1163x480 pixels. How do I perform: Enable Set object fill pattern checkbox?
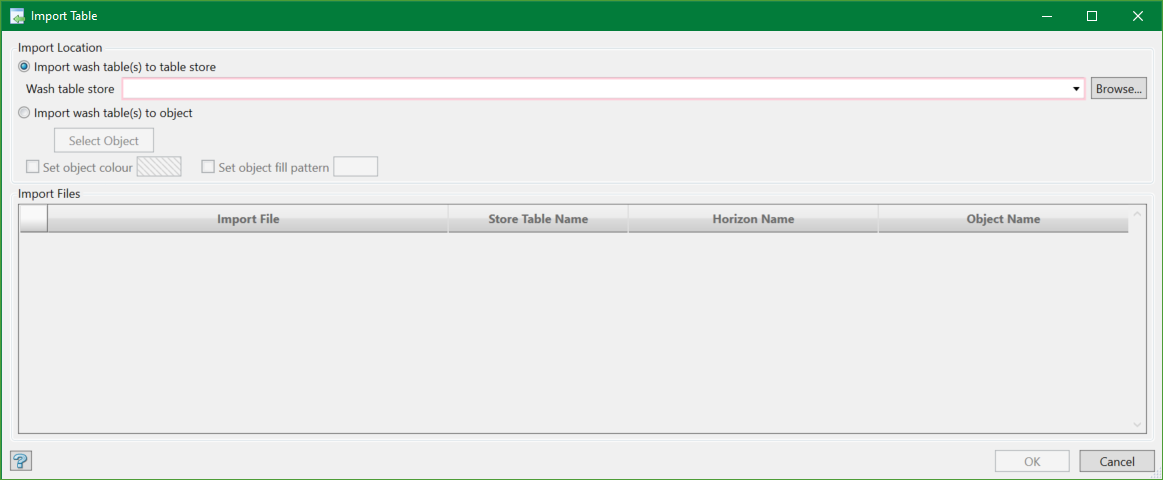(x=208, y=167)
